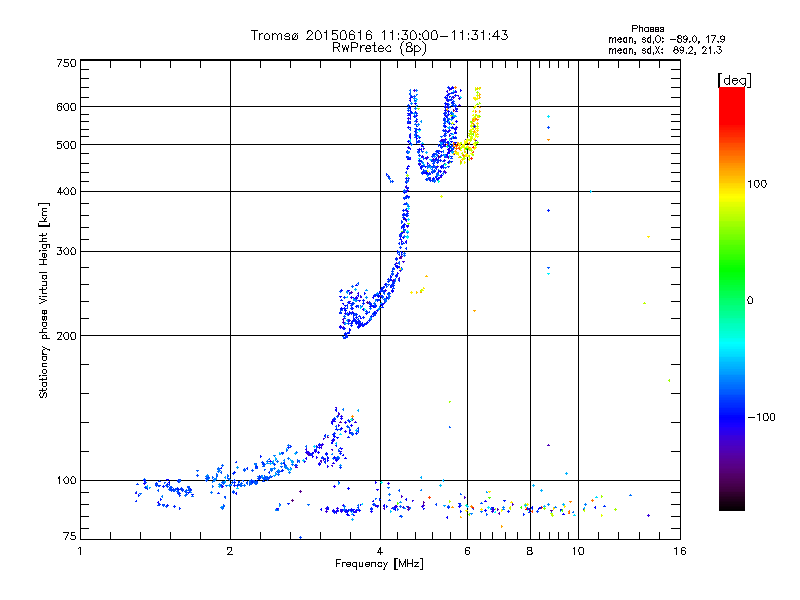This screenshot has height=600, width=800.
Task: Click the x-axis tick label '16'
Action: pos(680,551)
